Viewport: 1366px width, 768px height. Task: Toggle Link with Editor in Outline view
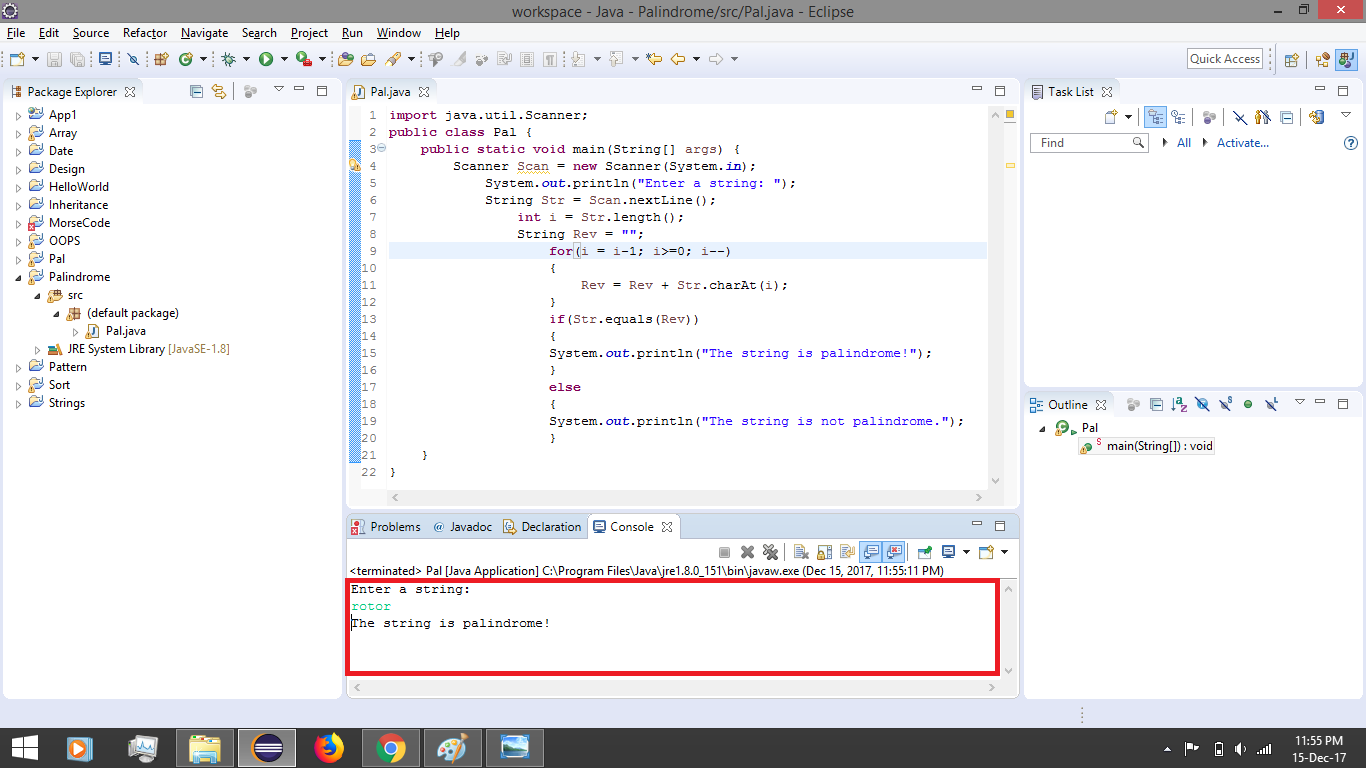[x=1131, y=404]
